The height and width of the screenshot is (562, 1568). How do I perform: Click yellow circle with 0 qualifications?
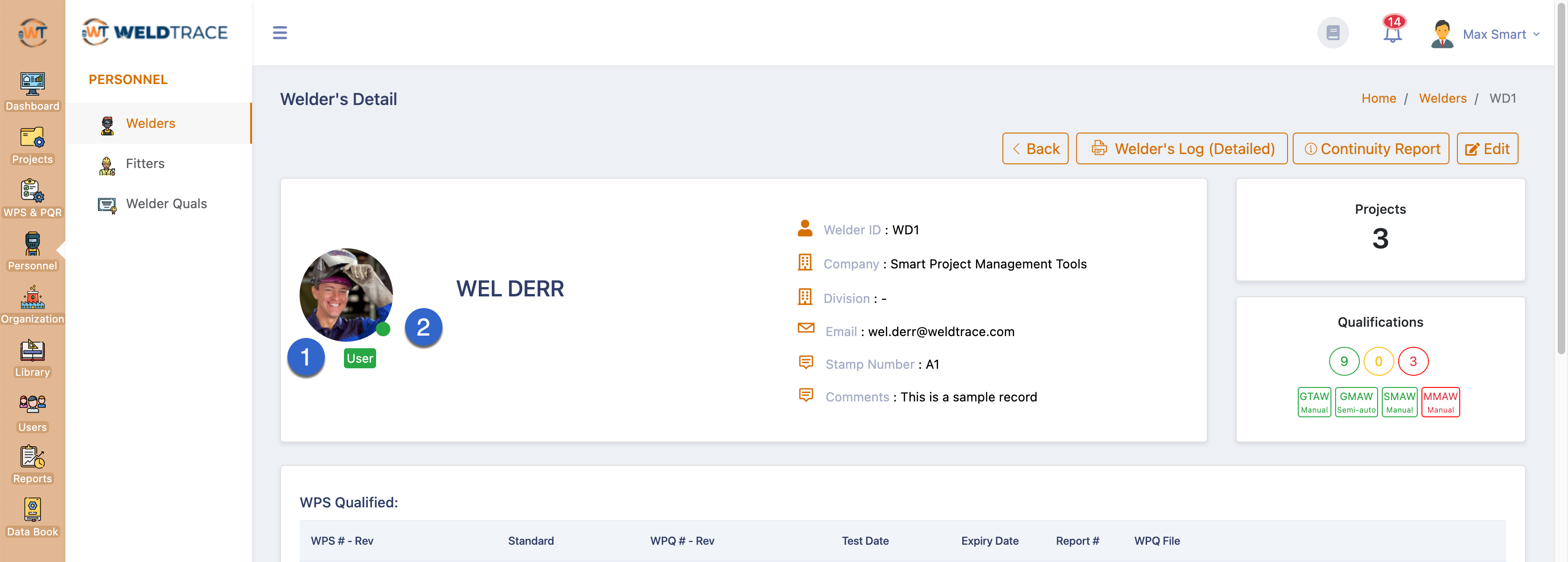point(1379,362)
